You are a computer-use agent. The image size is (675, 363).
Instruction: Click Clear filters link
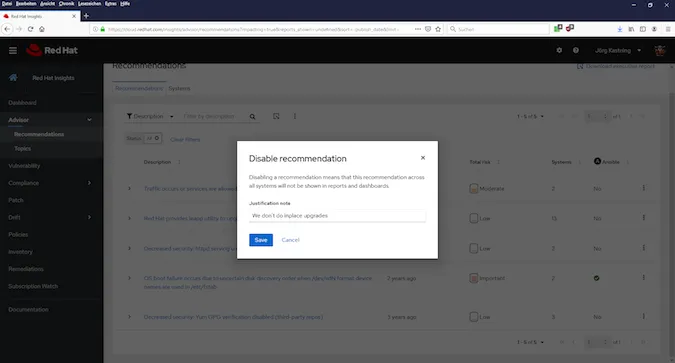tap(185, 140)
